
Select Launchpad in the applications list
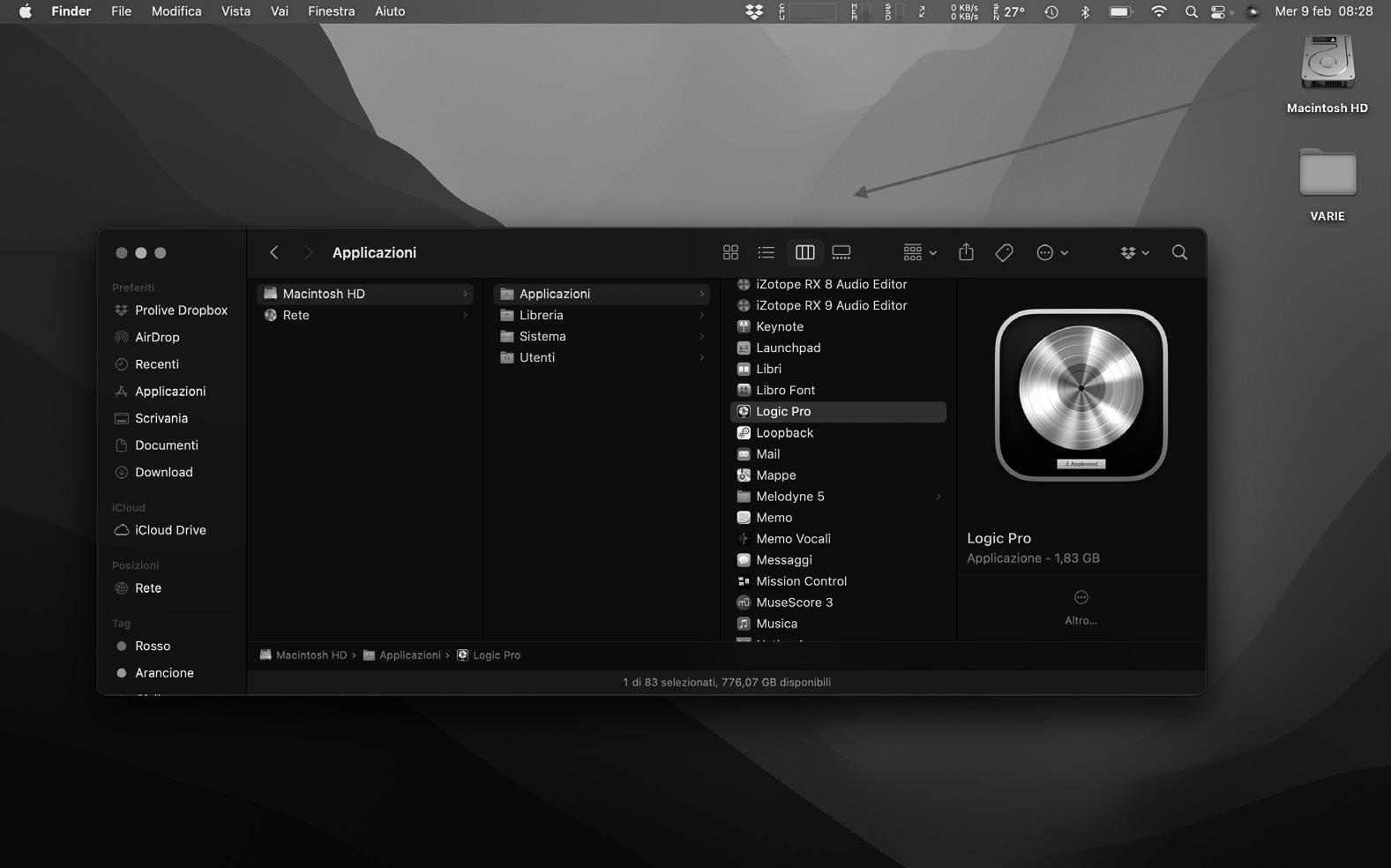(838, 348)
